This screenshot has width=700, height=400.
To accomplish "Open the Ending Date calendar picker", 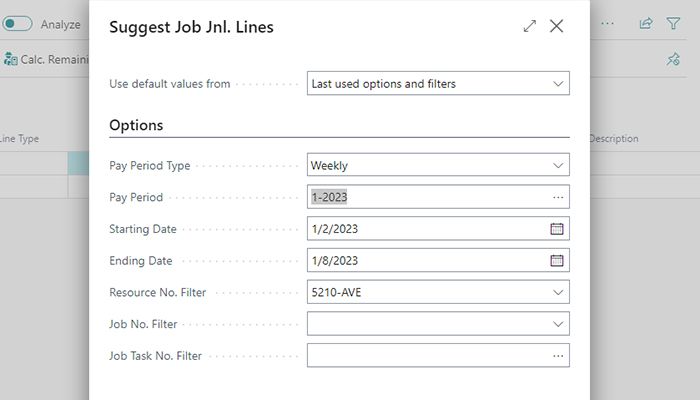I will [x=557, y=261].
